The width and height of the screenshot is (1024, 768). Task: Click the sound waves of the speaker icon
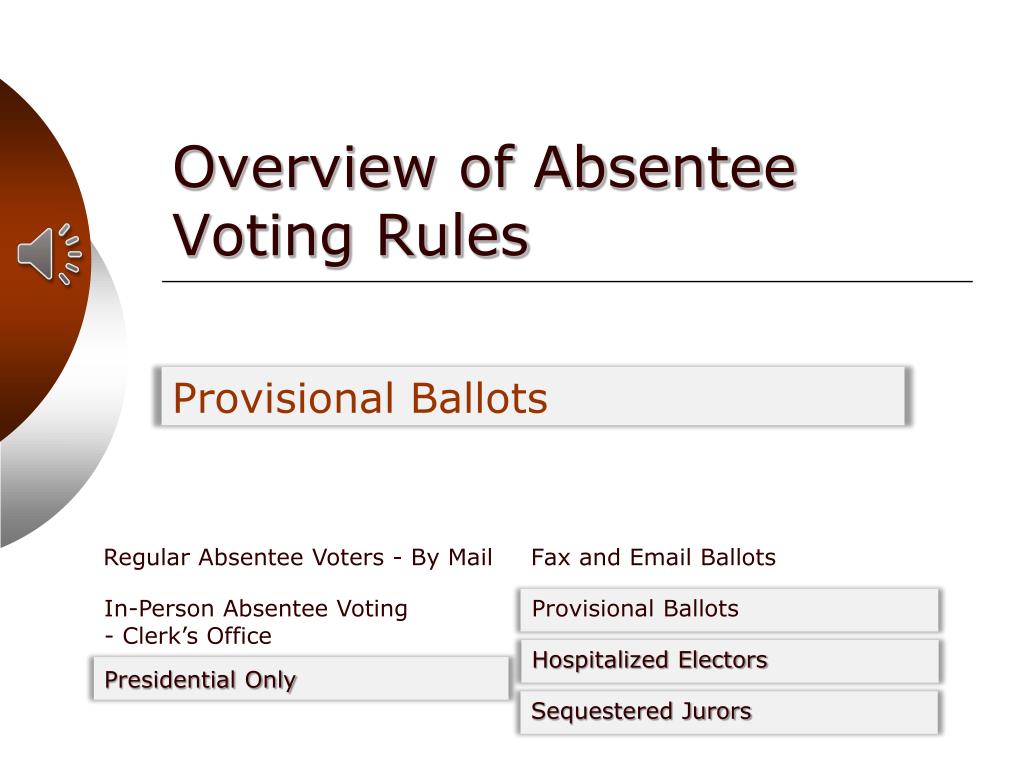coord(70,254)
